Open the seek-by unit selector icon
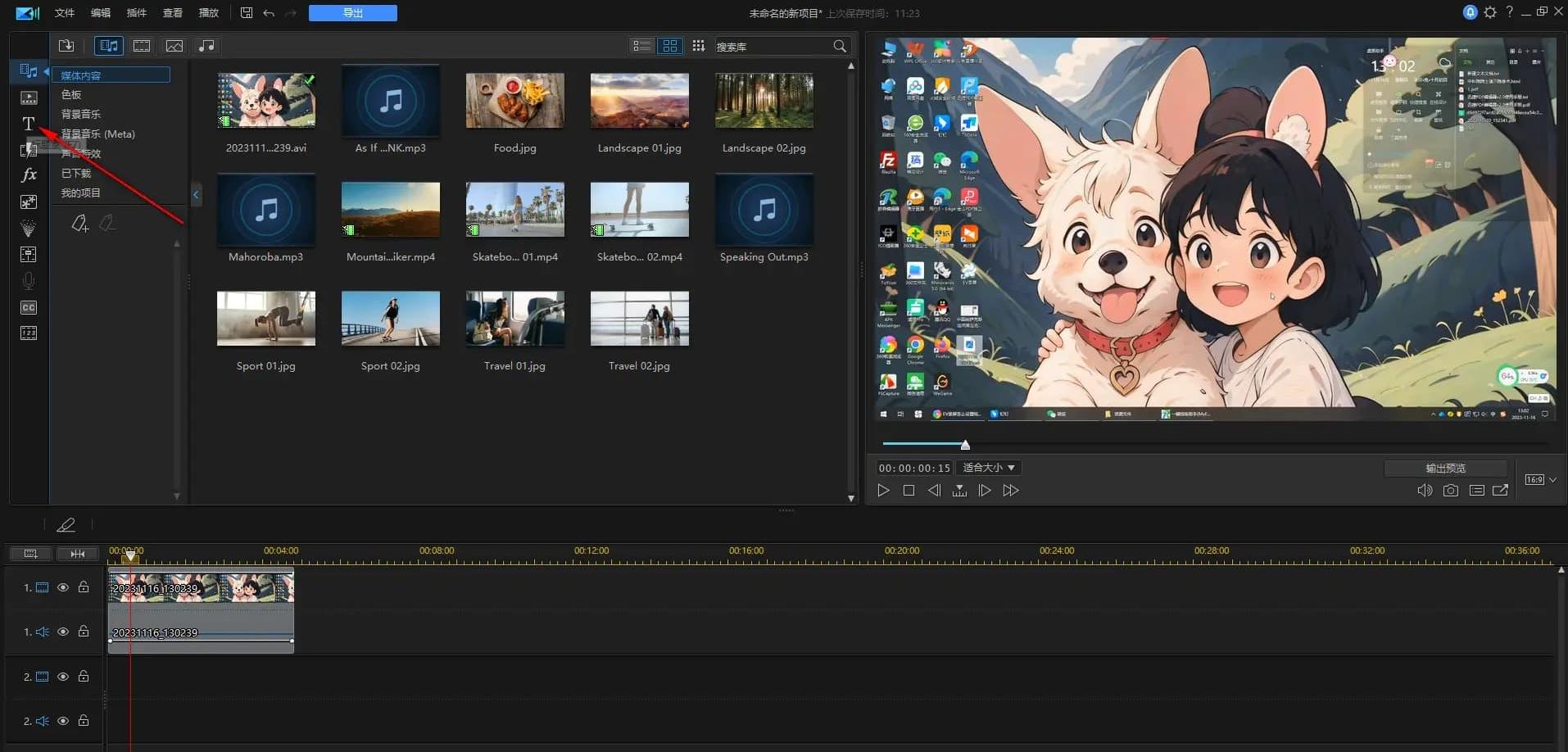This screenshot has width=1568, height=752. point(959,491)
